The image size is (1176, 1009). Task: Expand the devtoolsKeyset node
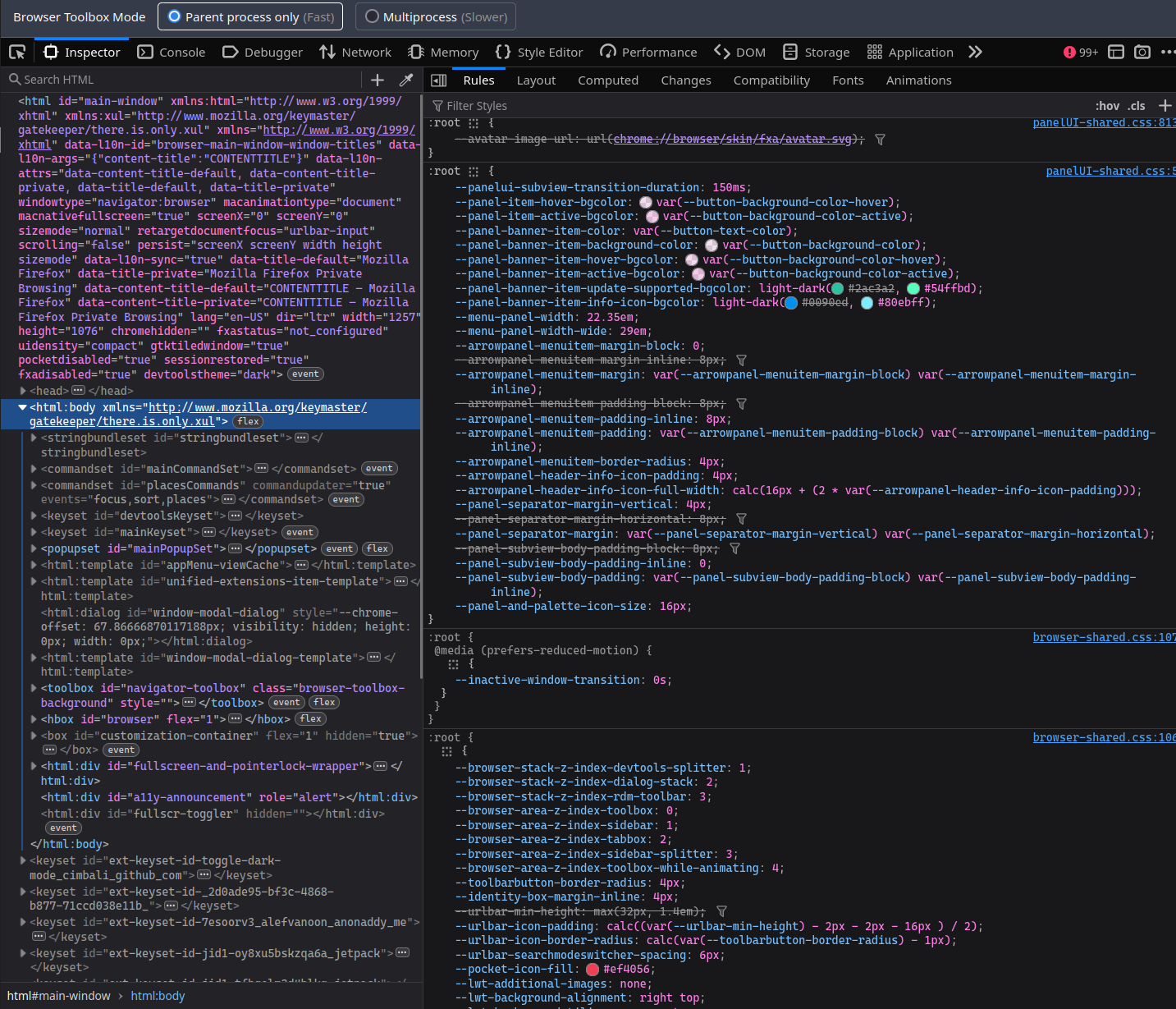pyautogui.click(x=34, y=516)
